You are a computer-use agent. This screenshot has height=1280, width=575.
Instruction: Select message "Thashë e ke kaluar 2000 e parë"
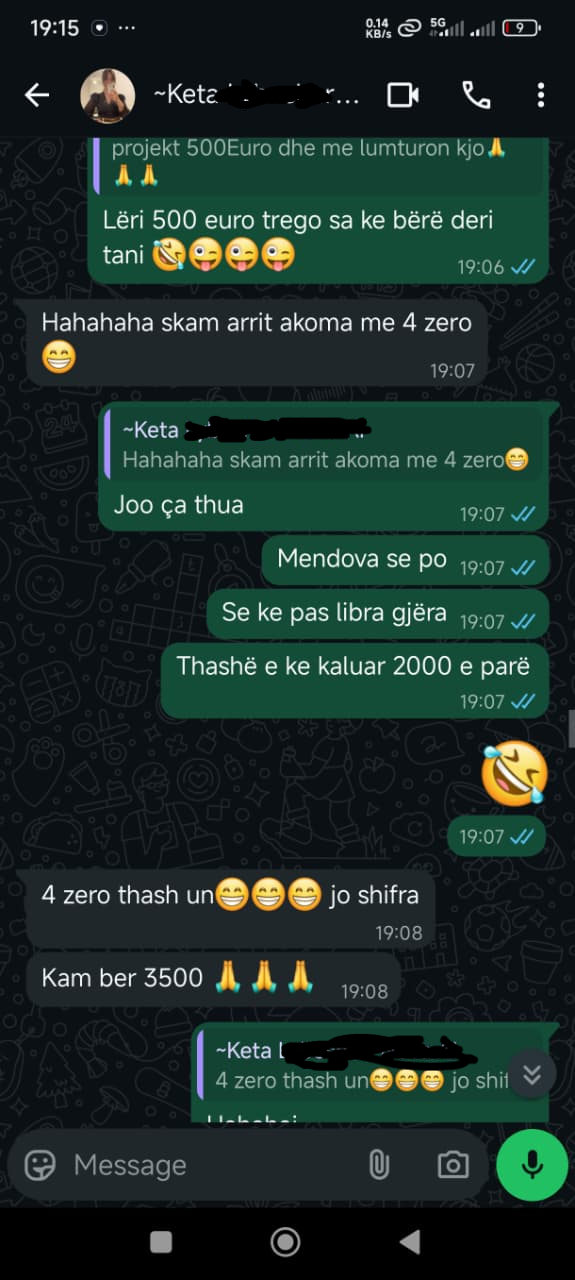[354, 680]
